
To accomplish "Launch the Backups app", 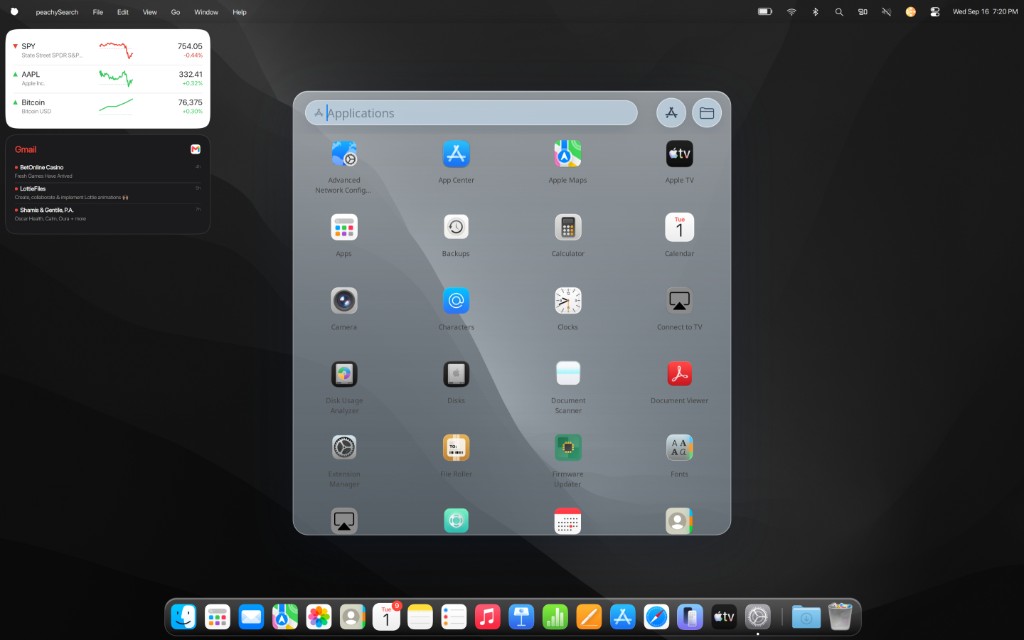I will coord(456,227).
